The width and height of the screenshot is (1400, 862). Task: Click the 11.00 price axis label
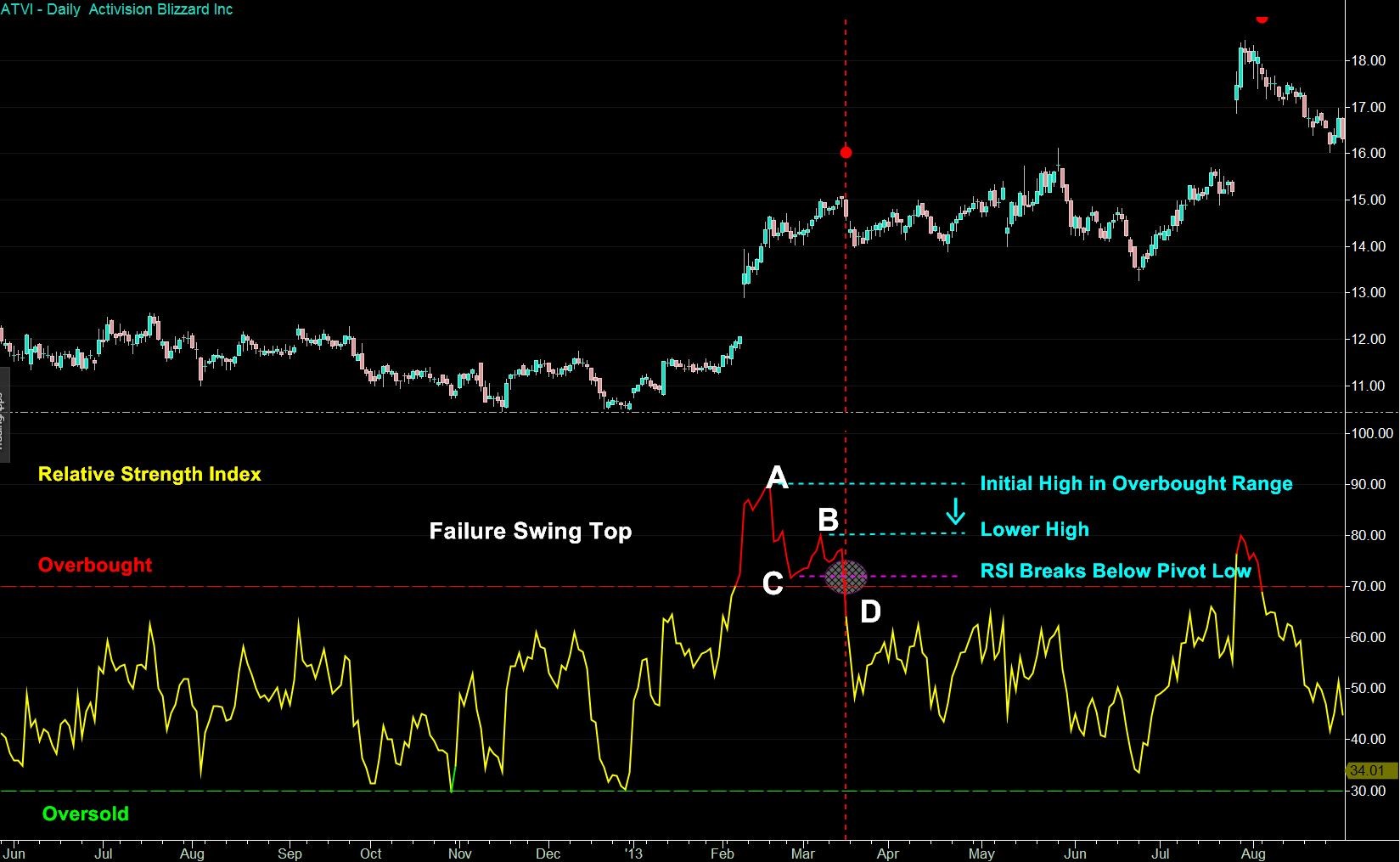[1369, 386]
